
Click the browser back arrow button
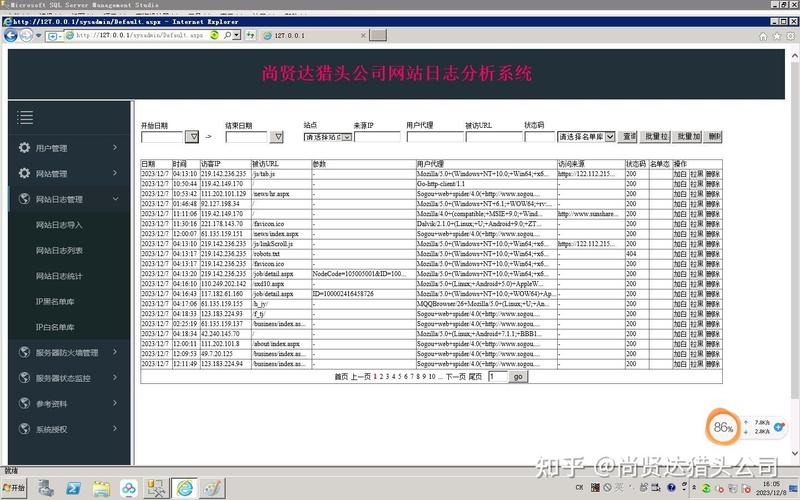[11, 35]
